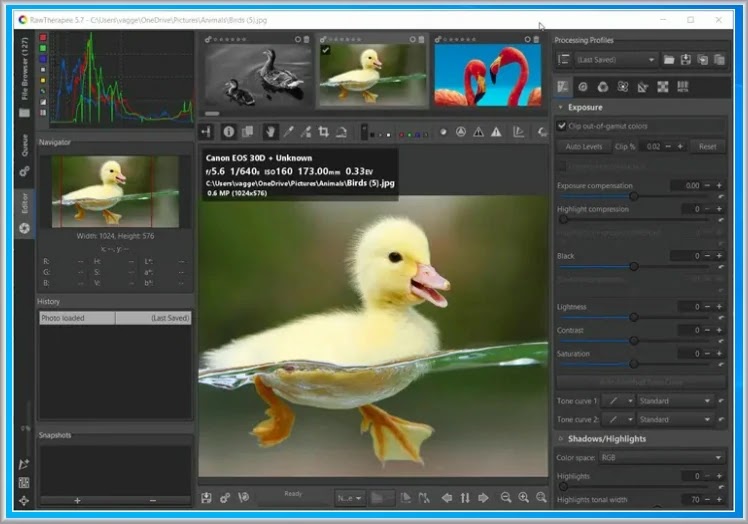Collapse the Exposure section
Screen dimensions: 748x524
click(561, 107)
